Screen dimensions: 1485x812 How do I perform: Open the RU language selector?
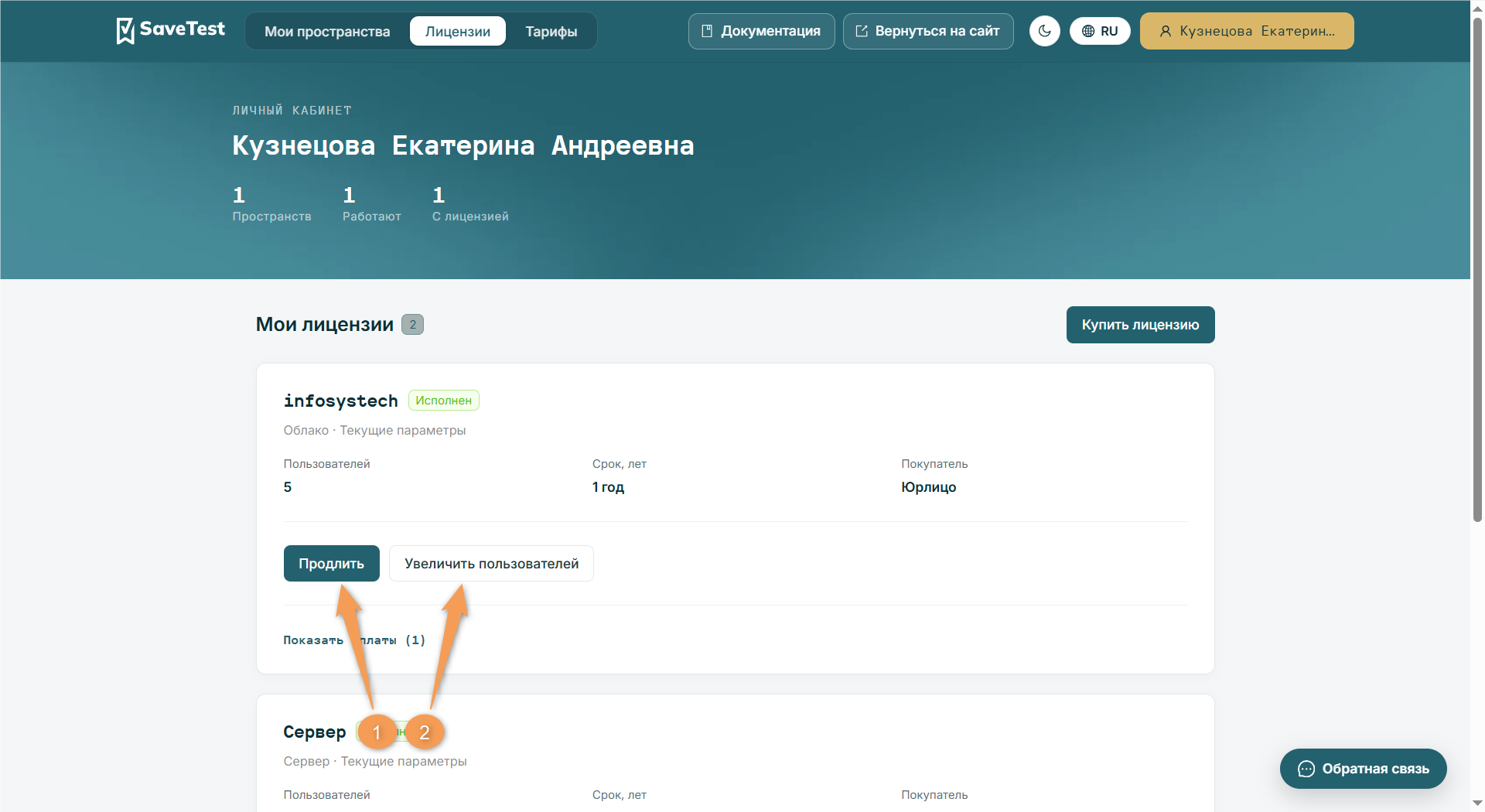pos(1100,31)
